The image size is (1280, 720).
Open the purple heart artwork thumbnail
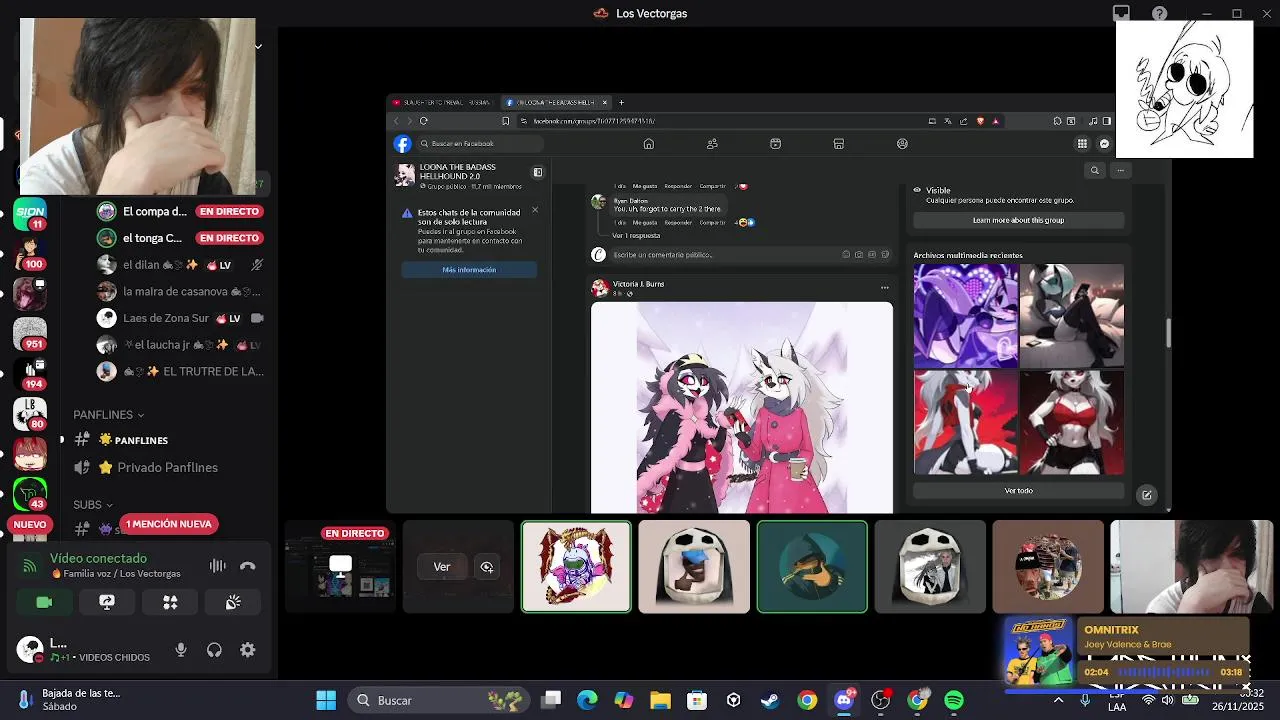click(966, 315)
